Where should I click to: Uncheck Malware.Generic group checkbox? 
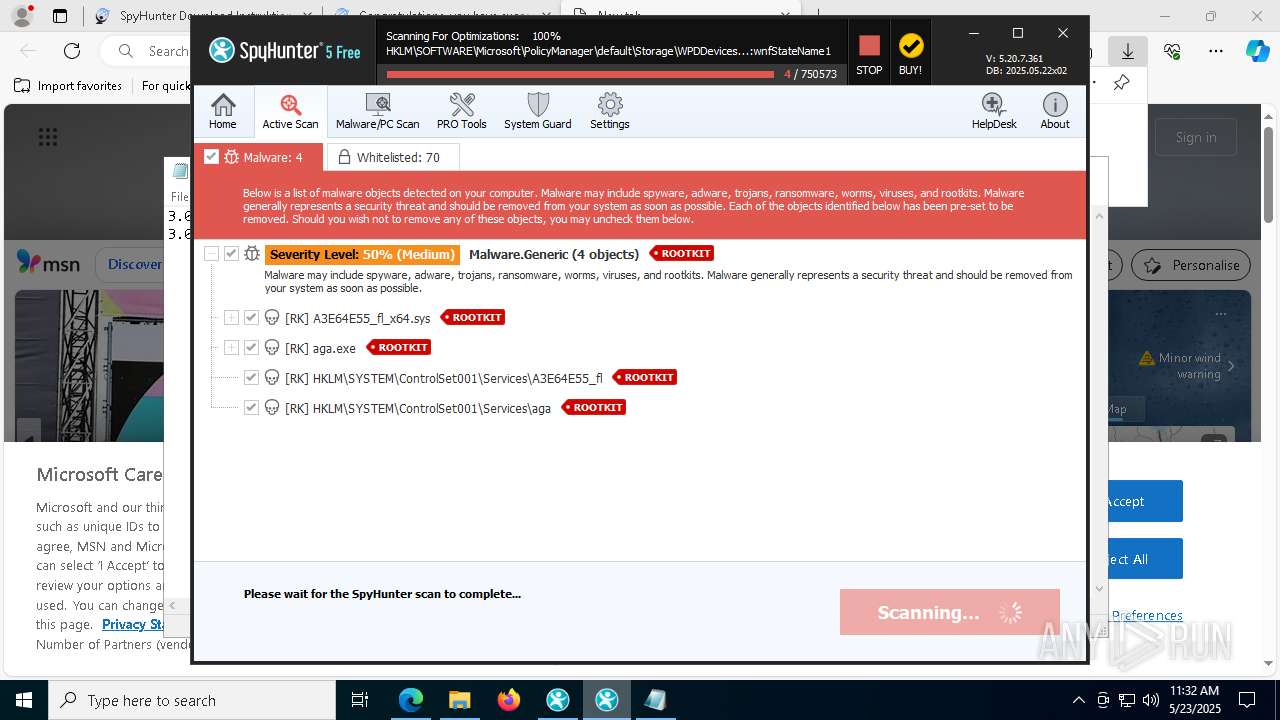[231, 254]
